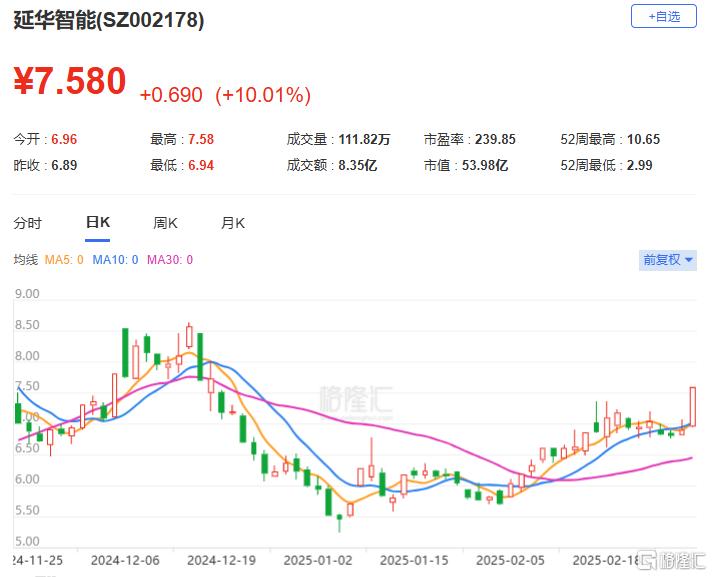Click the 2025-01-02 date axis label
The width and height of the screenshot is (712, 577).
pyautogui.click(x=318, y=561)
